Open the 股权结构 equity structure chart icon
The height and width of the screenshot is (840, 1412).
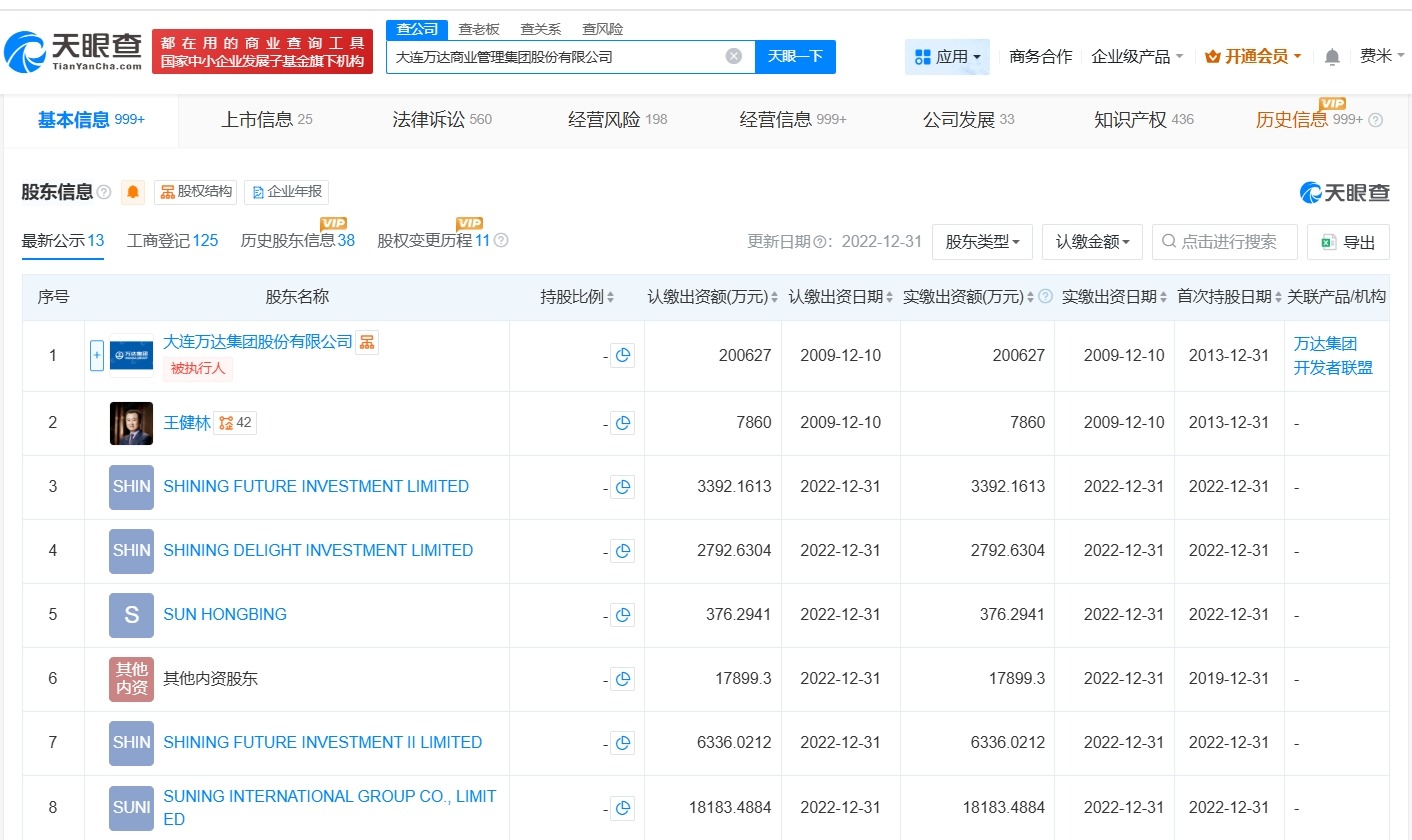pos(167,192)
